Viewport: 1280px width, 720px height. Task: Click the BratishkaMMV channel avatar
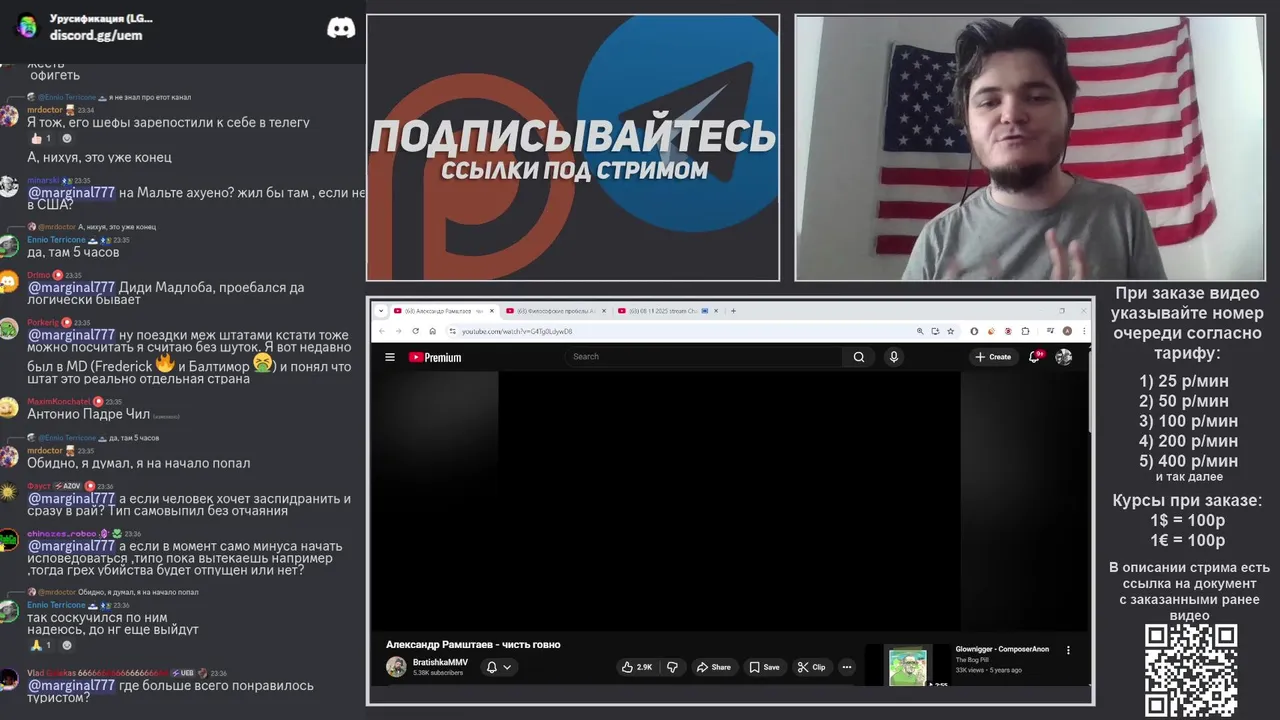(x=396, y=667)
